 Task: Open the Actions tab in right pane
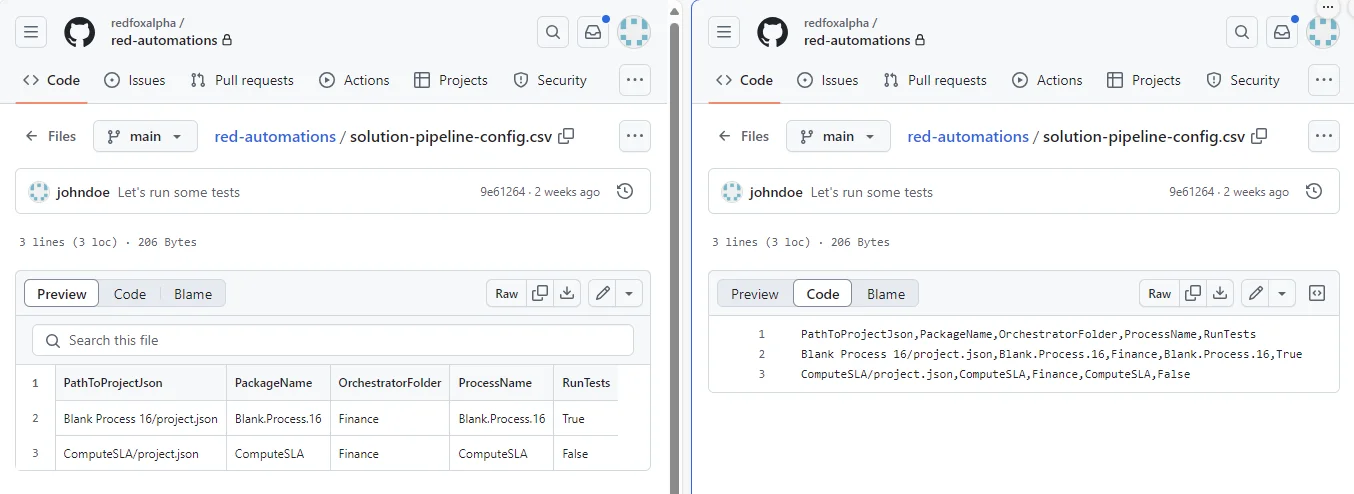click(x=1047, y=80)
